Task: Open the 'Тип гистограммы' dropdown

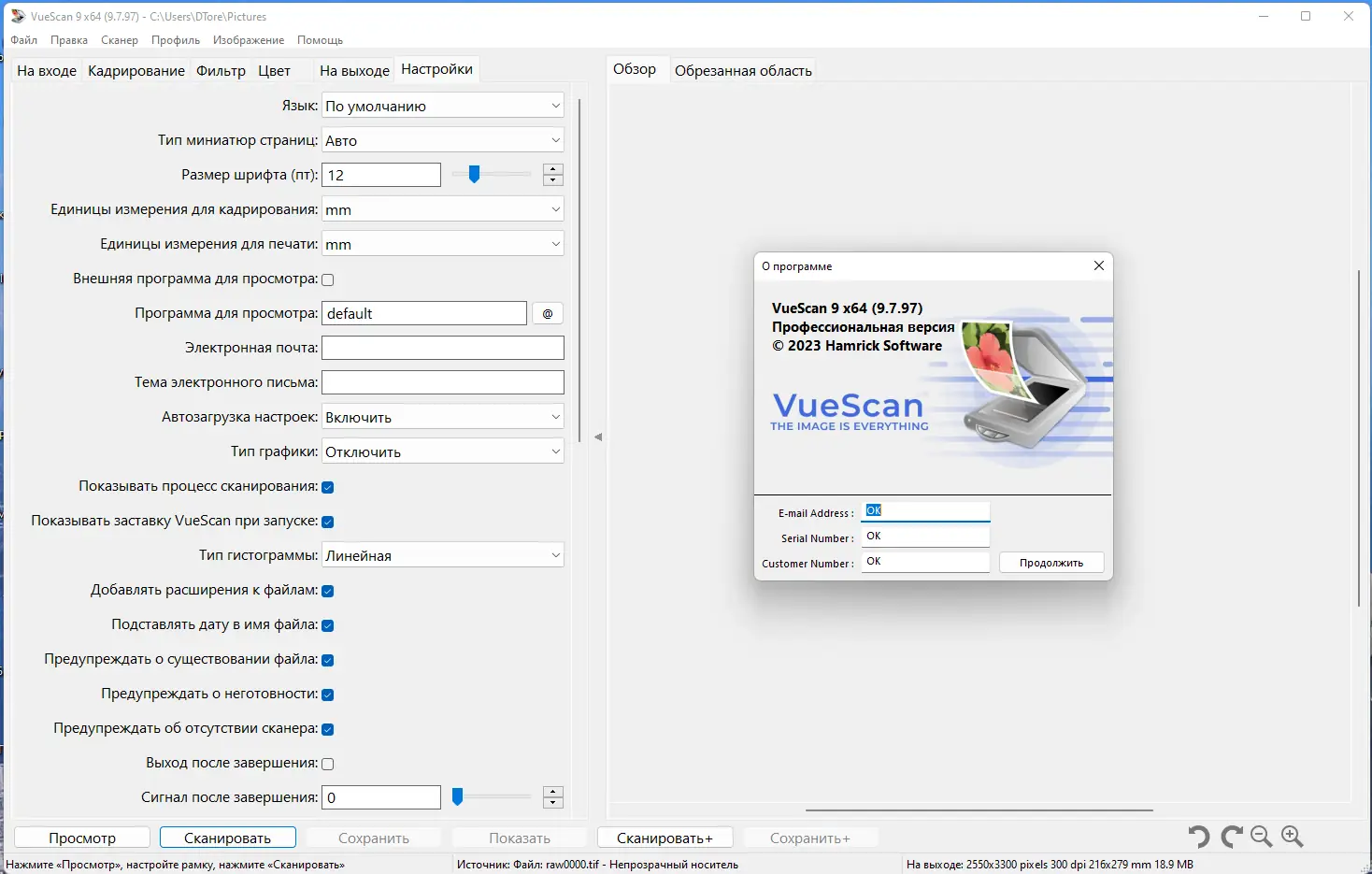Action: (442, 554)
